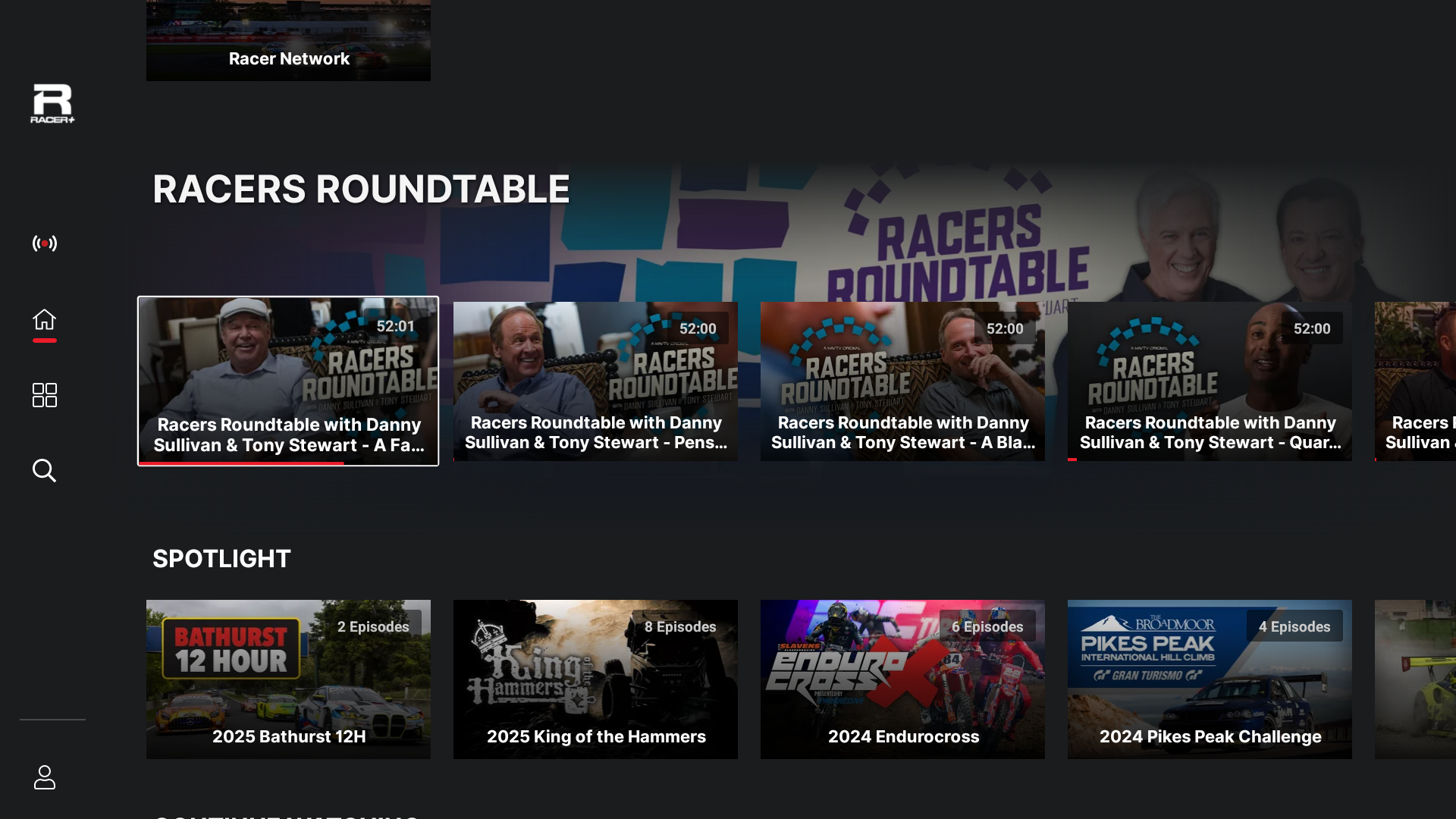
Task: Select the RACERS ROUNDTABLE section heading
Action: coord(361,189)
